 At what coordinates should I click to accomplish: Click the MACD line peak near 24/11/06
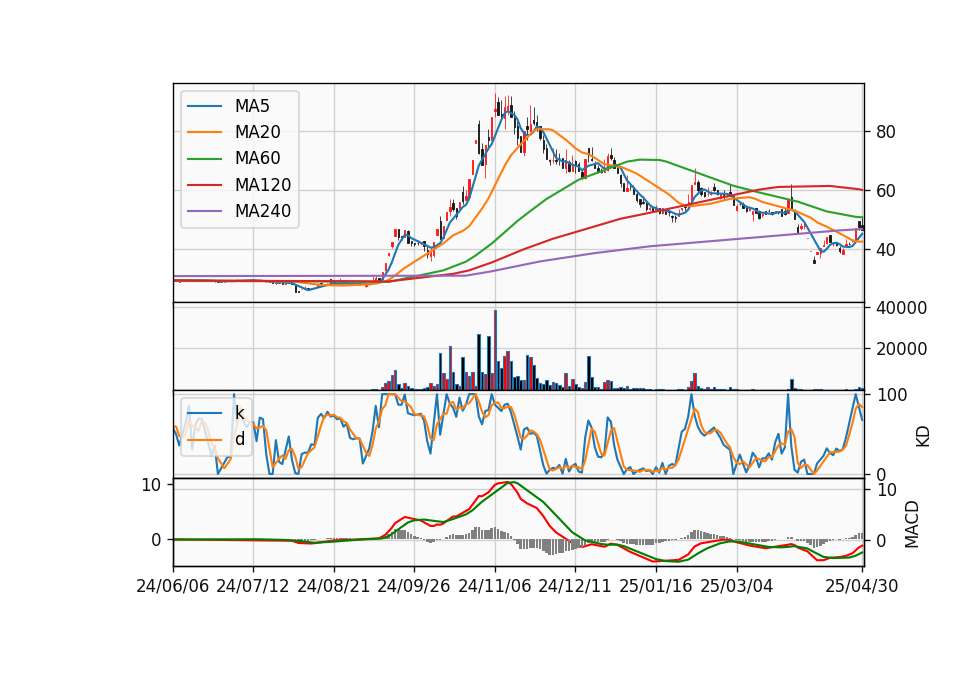507,482
